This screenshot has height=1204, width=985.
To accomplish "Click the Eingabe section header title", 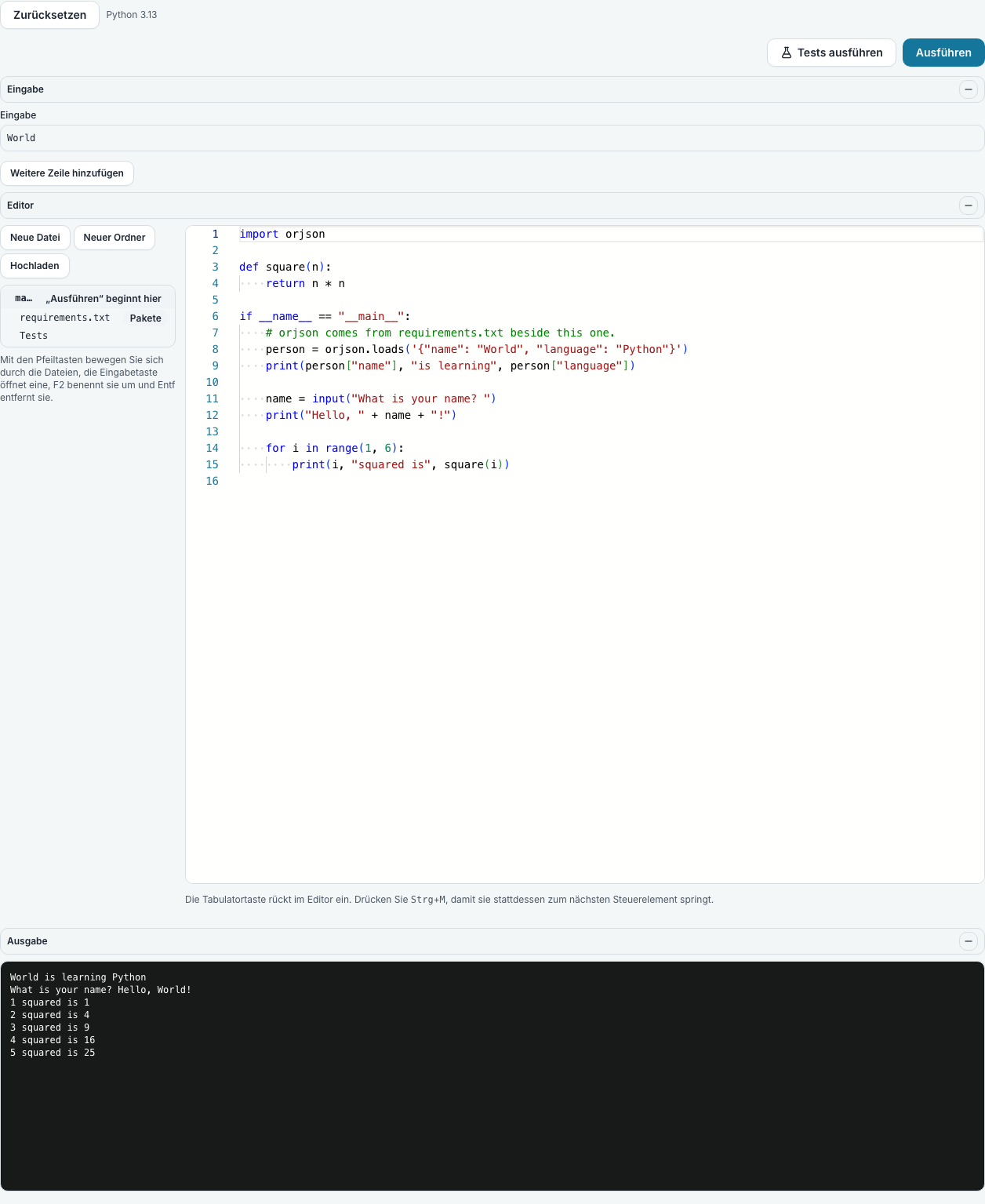I will [25, 89].
